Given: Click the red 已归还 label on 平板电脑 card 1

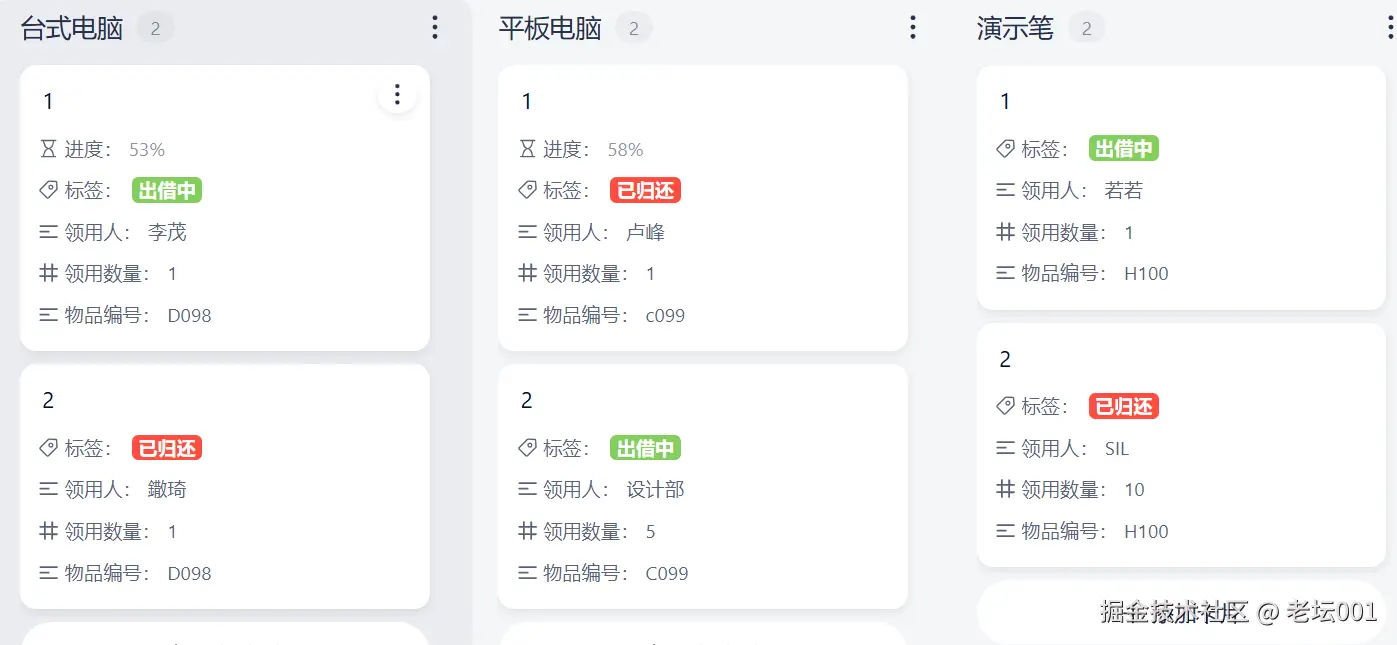Looking at the screenshot, I should (645, 190).
